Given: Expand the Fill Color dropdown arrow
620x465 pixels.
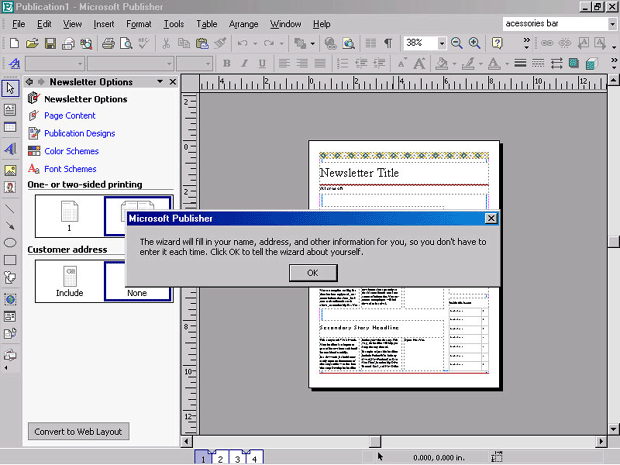Looking at the screenshot, I should 454,63.
